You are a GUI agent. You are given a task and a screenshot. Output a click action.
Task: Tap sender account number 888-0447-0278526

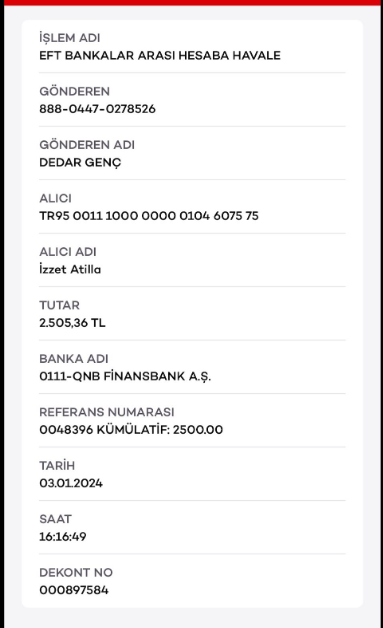[x=97, y=109]
